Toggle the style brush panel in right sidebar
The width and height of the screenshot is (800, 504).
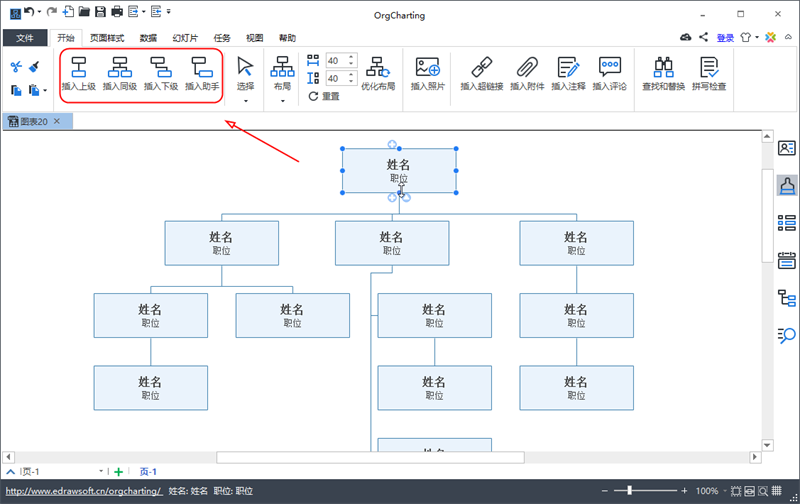point(786,186)
